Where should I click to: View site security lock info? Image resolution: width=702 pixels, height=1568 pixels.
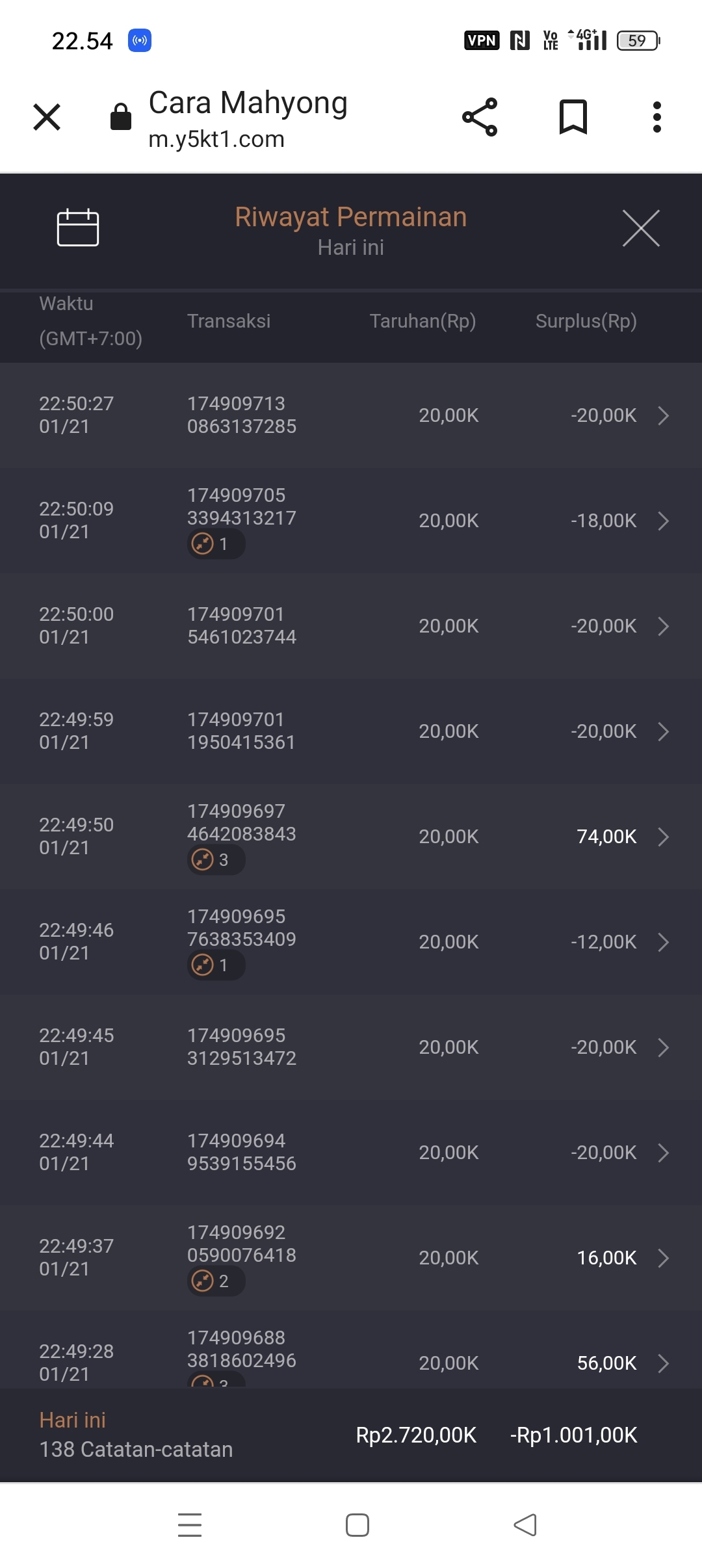point(121,117)
